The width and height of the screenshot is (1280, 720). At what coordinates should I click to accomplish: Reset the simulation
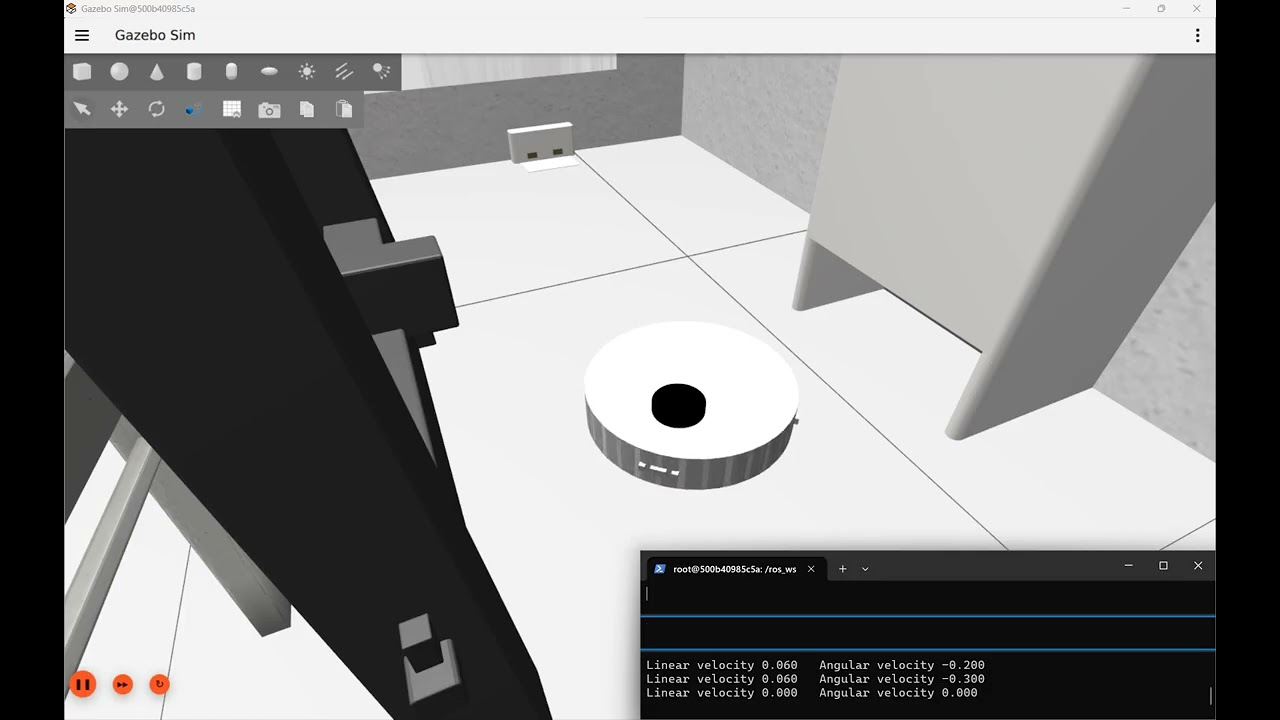coord(159,685)
